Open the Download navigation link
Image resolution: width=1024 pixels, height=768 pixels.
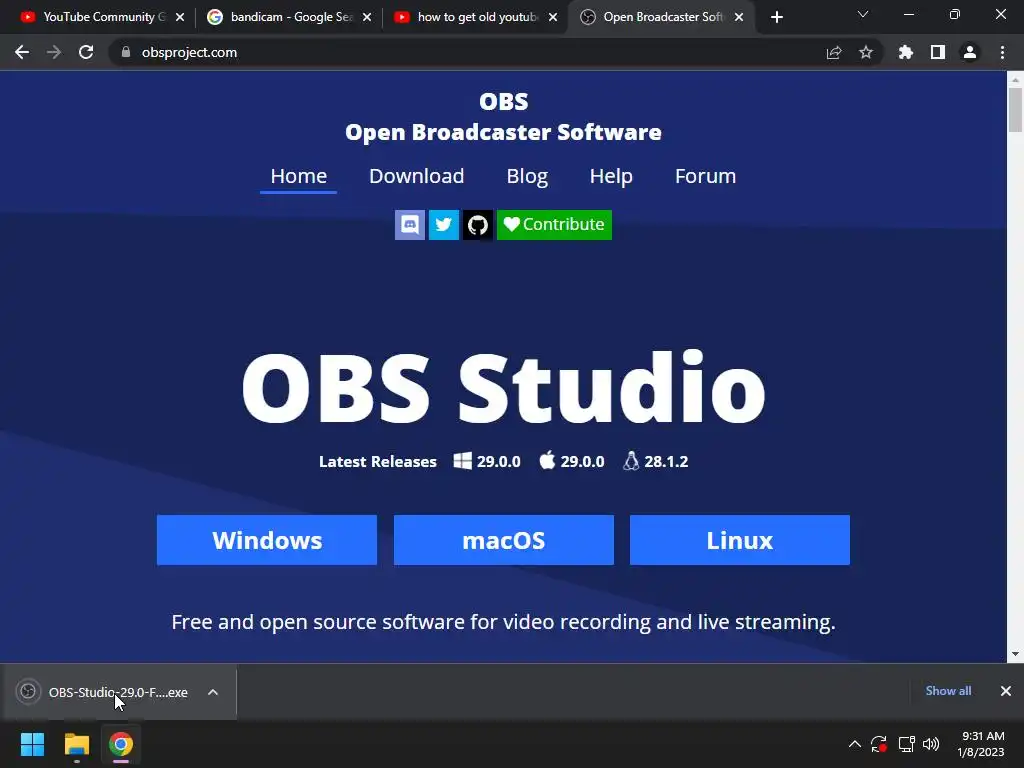tap(417, 176)
